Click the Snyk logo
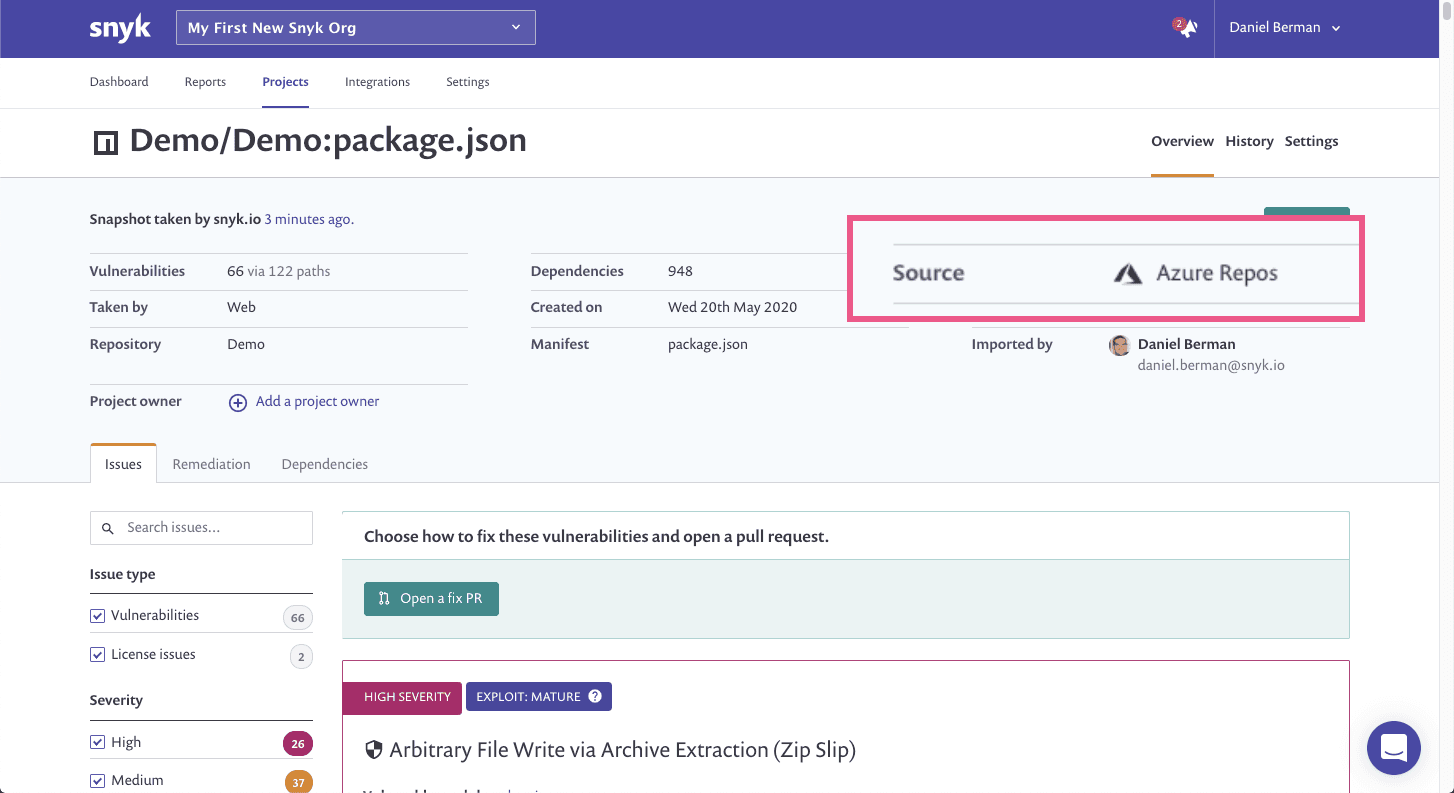 (x=120, y=28)
